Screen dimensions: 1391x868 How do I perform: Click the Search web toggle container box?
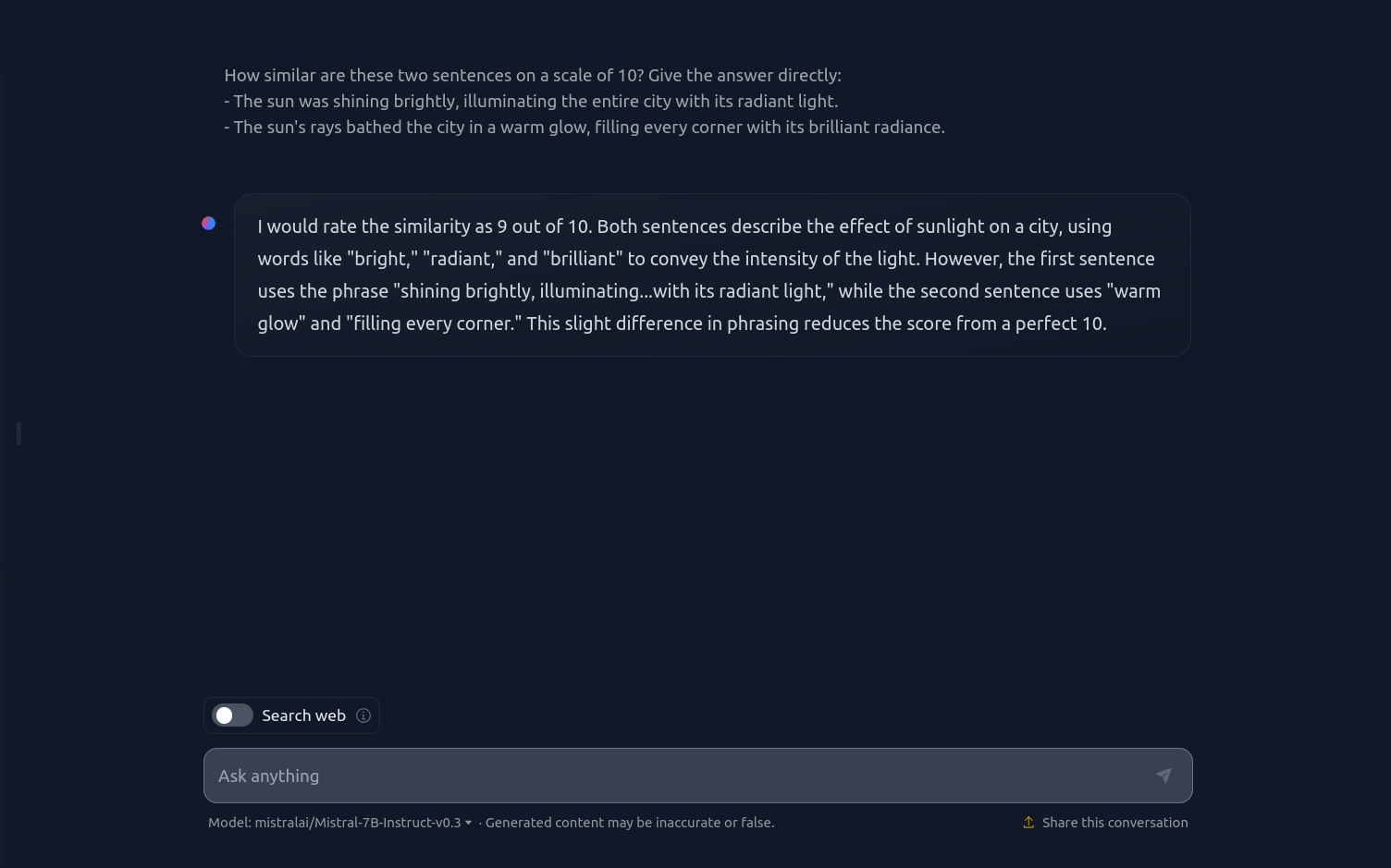point(291,715)
